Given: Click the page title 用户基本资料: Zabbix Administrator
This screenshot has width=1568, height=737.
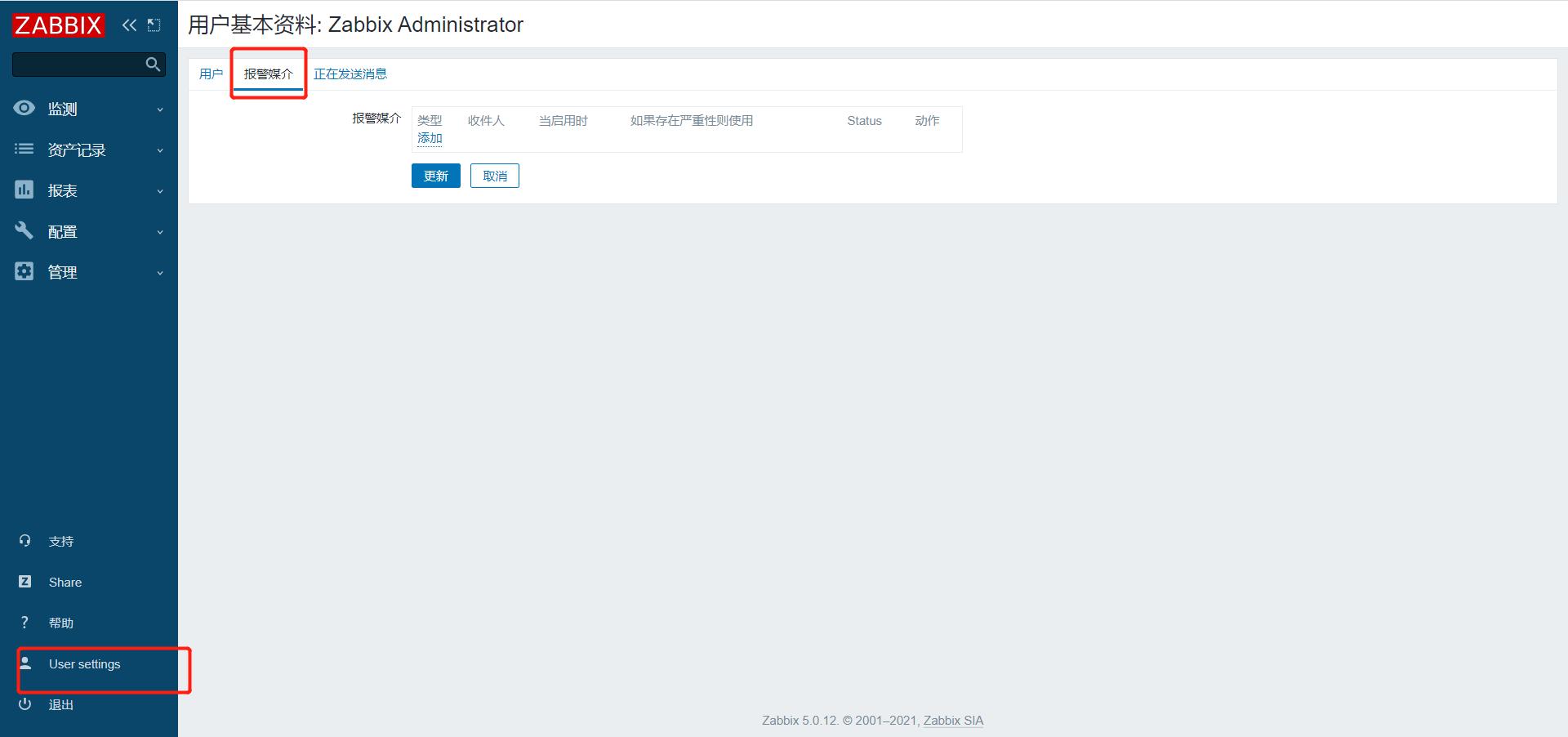Looking at the screenshot, I should (x=355, y=25).
